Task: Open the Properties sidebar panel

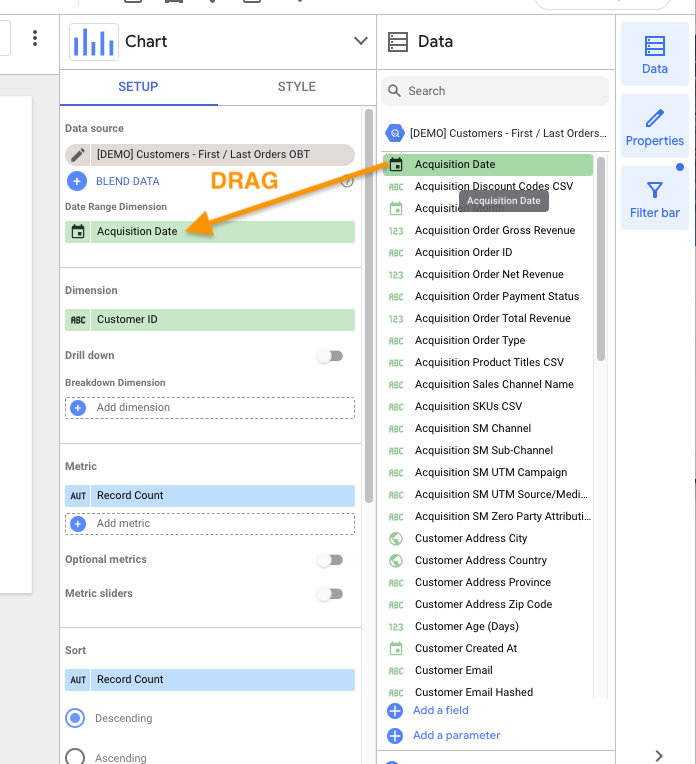Action: (x=655, y=126)
